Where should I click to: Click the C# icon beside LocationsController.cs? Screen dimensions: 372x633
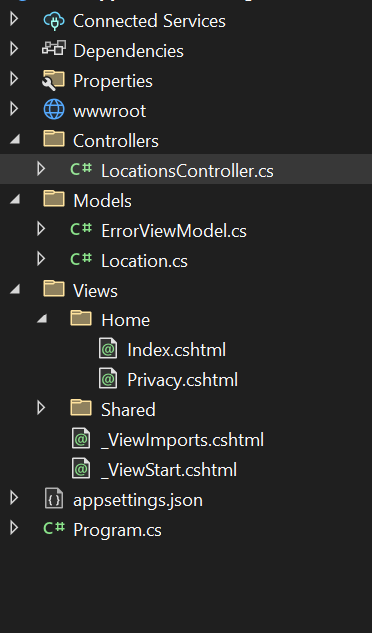click(x=81, y=169)
